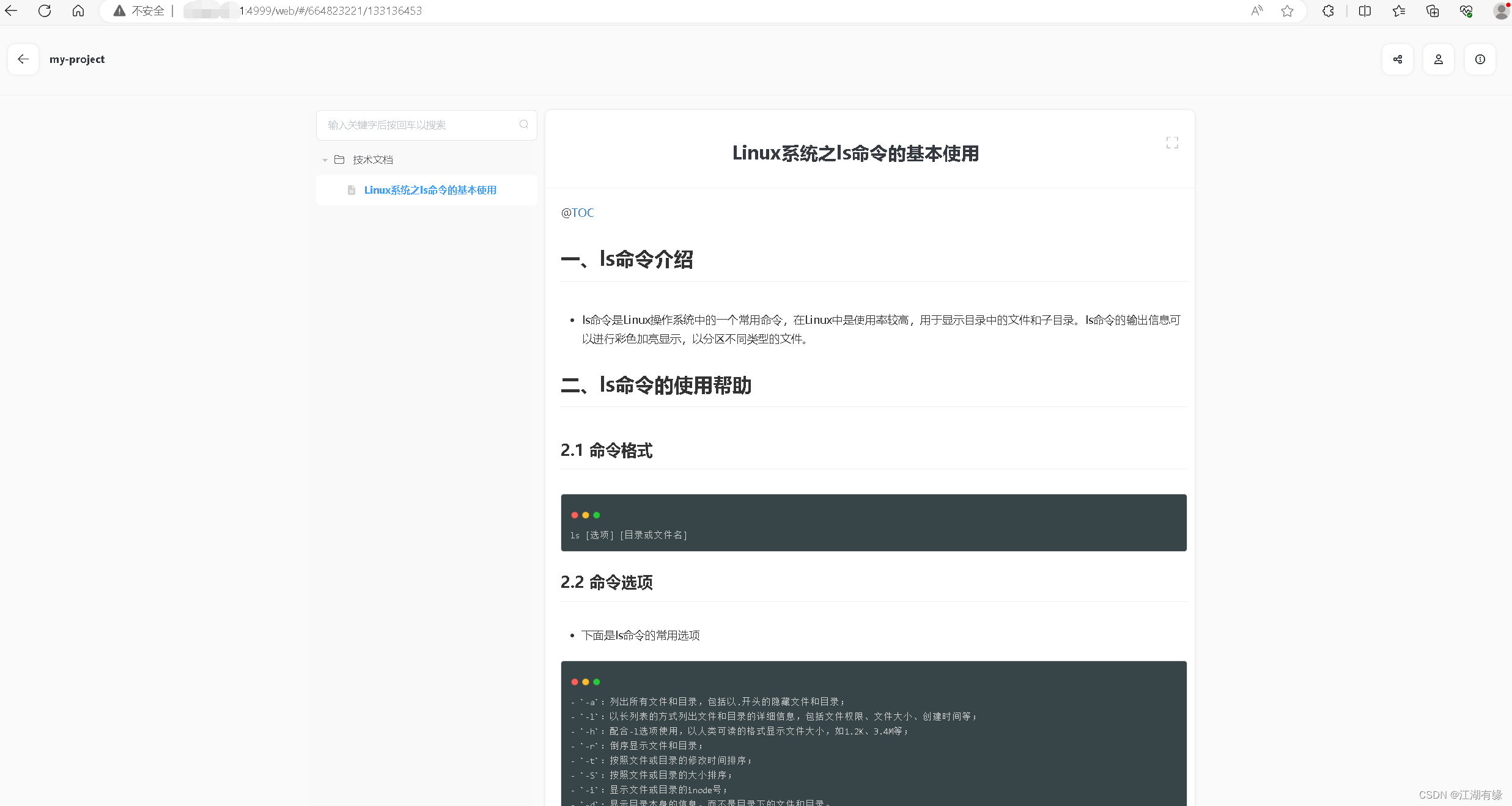The height and width of the screenshot is (806, 1512).
Task: Click the browser address bar URL
Action: [331, 11]
